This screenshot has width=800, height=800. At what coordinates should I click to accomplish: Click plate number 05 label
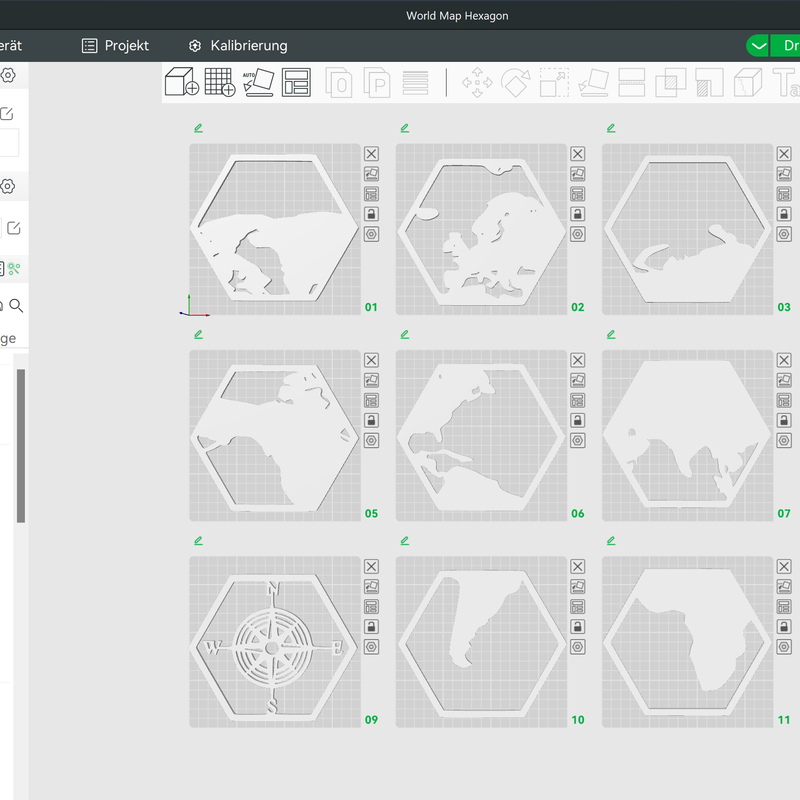pyautogui.click(x=371, y=513)
